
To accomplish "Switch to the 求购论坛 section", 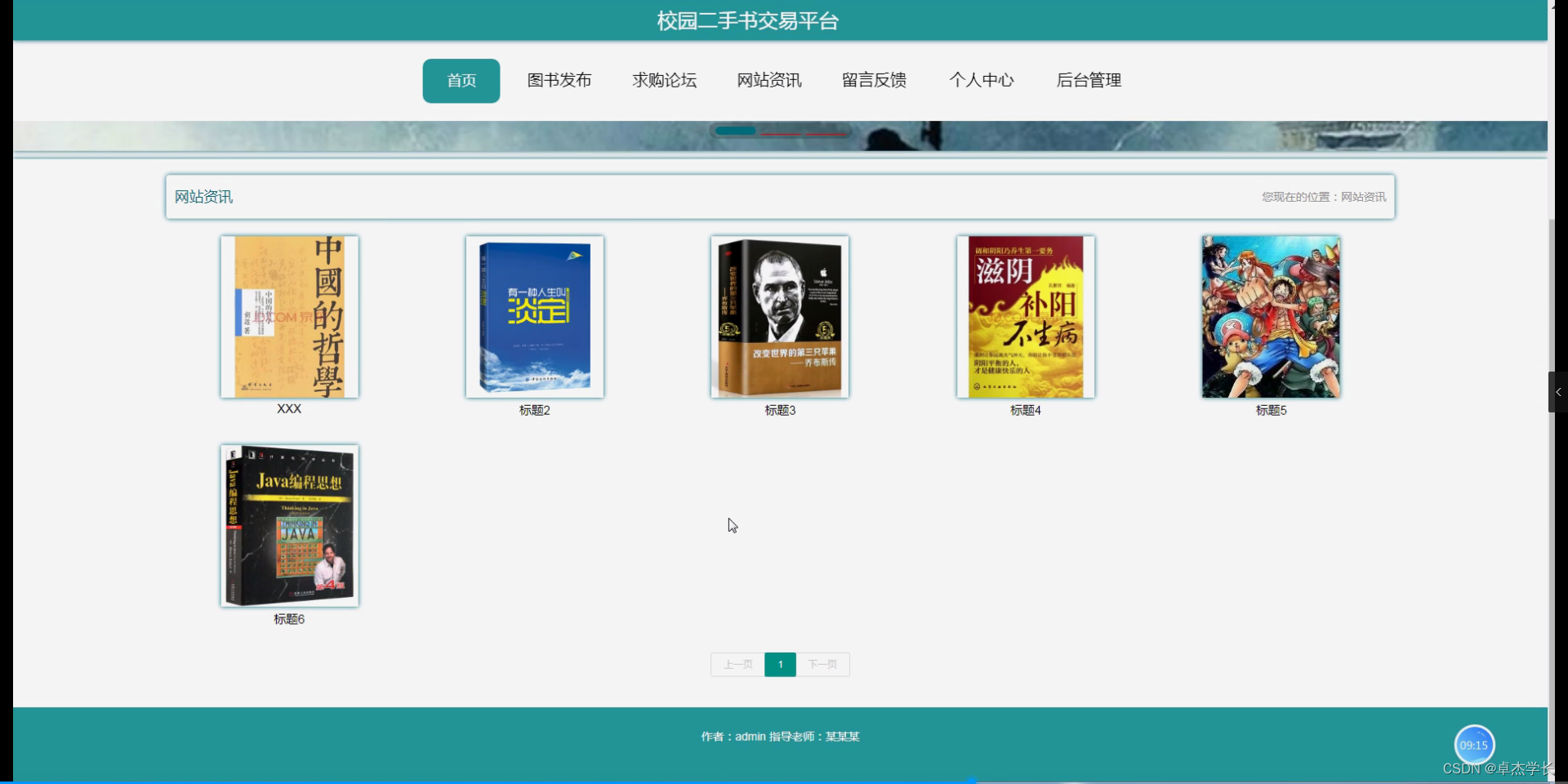I will [x=664, y=80].
